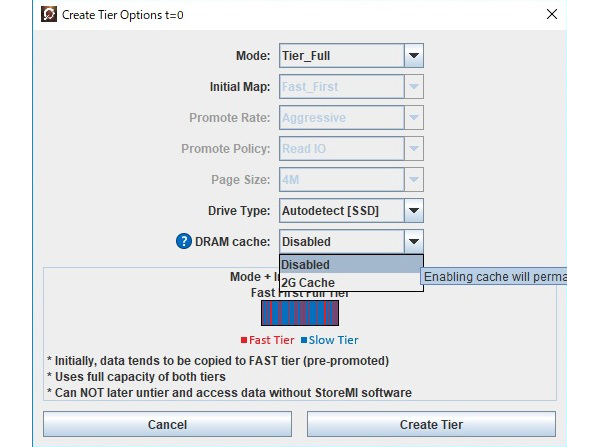Click the Initial Map dropdown arrow
The height and width of the screenshot is (447, 600).
pos(414,87)
